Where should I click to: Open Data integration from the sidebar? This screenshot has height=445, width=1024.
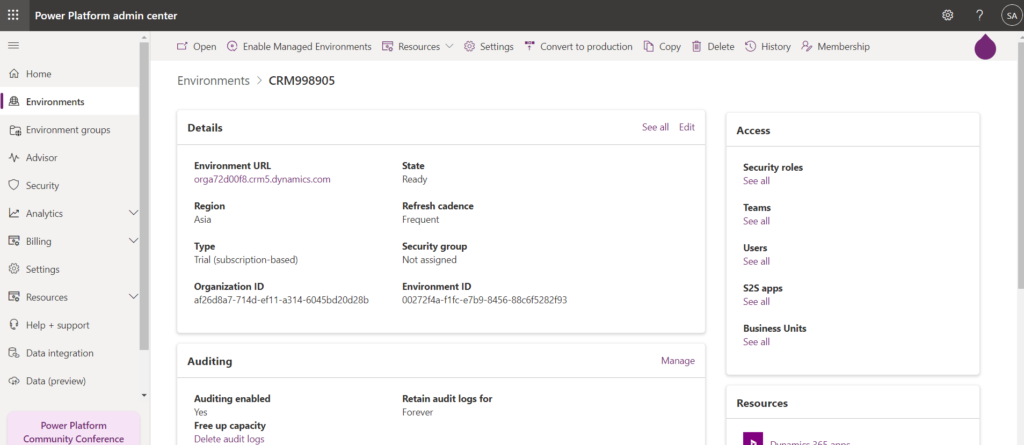[59, 353]
